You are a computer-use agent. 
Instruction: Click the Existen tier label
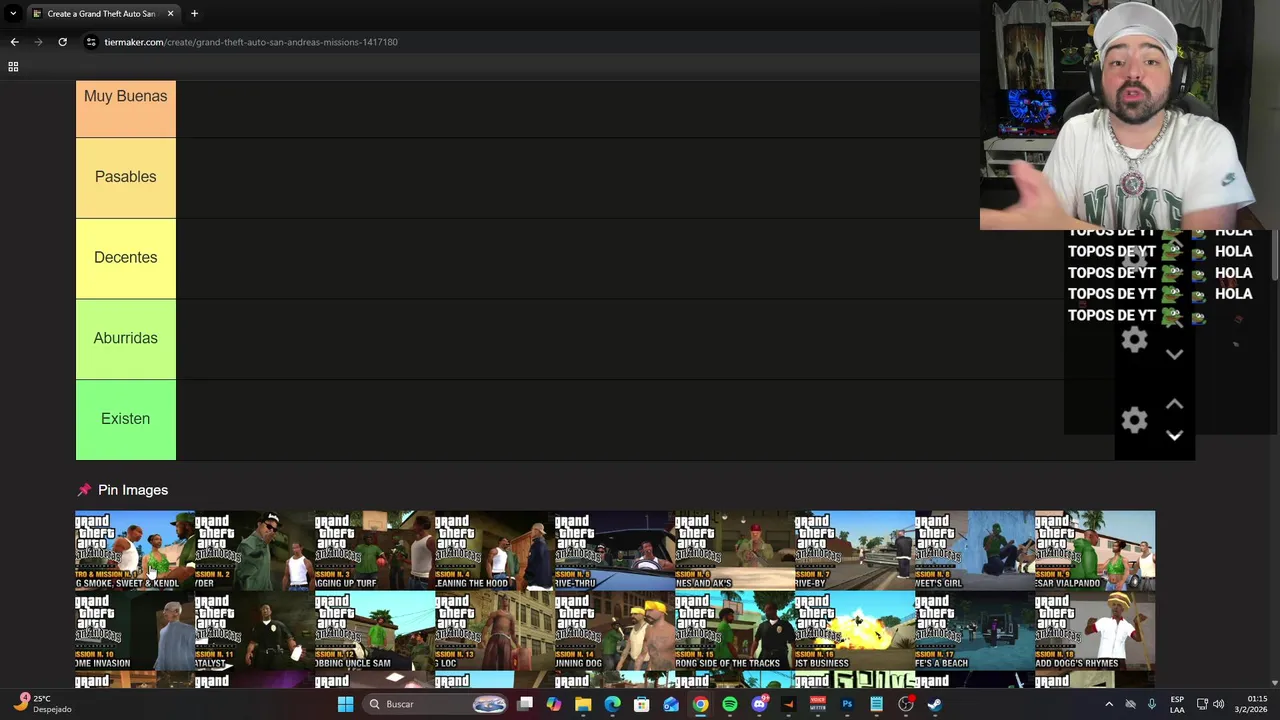click(x=126, y=419)
